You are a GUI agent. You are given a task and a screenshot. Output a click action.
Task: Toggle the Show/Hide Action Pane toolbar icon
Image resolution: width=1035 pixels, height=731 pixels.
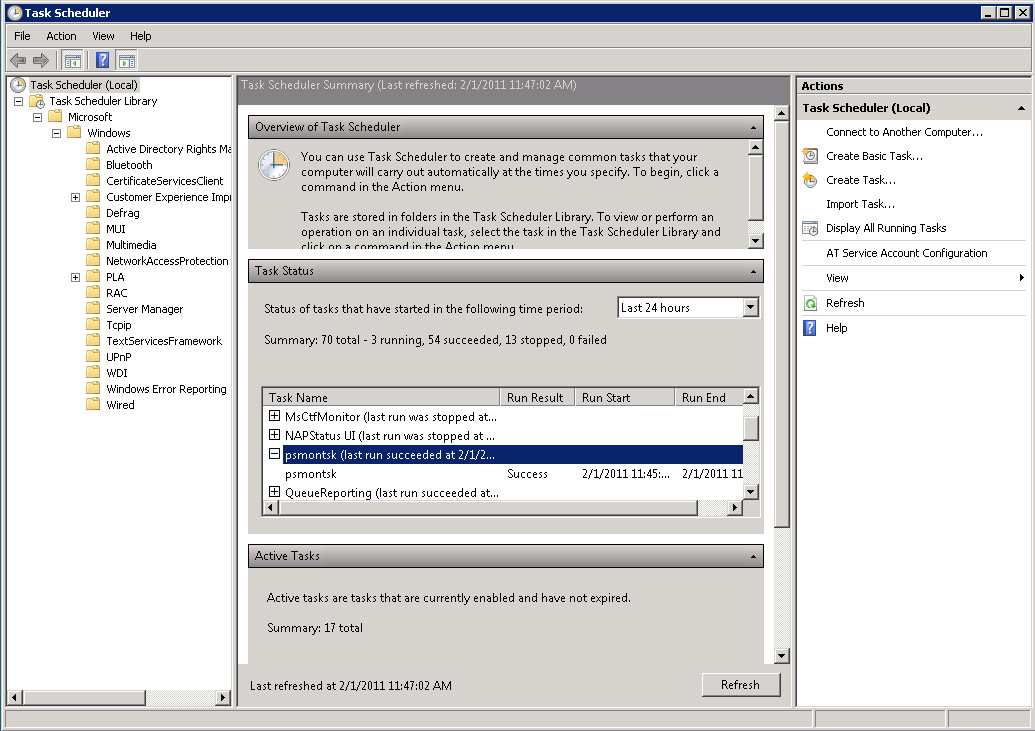point(126,61)
